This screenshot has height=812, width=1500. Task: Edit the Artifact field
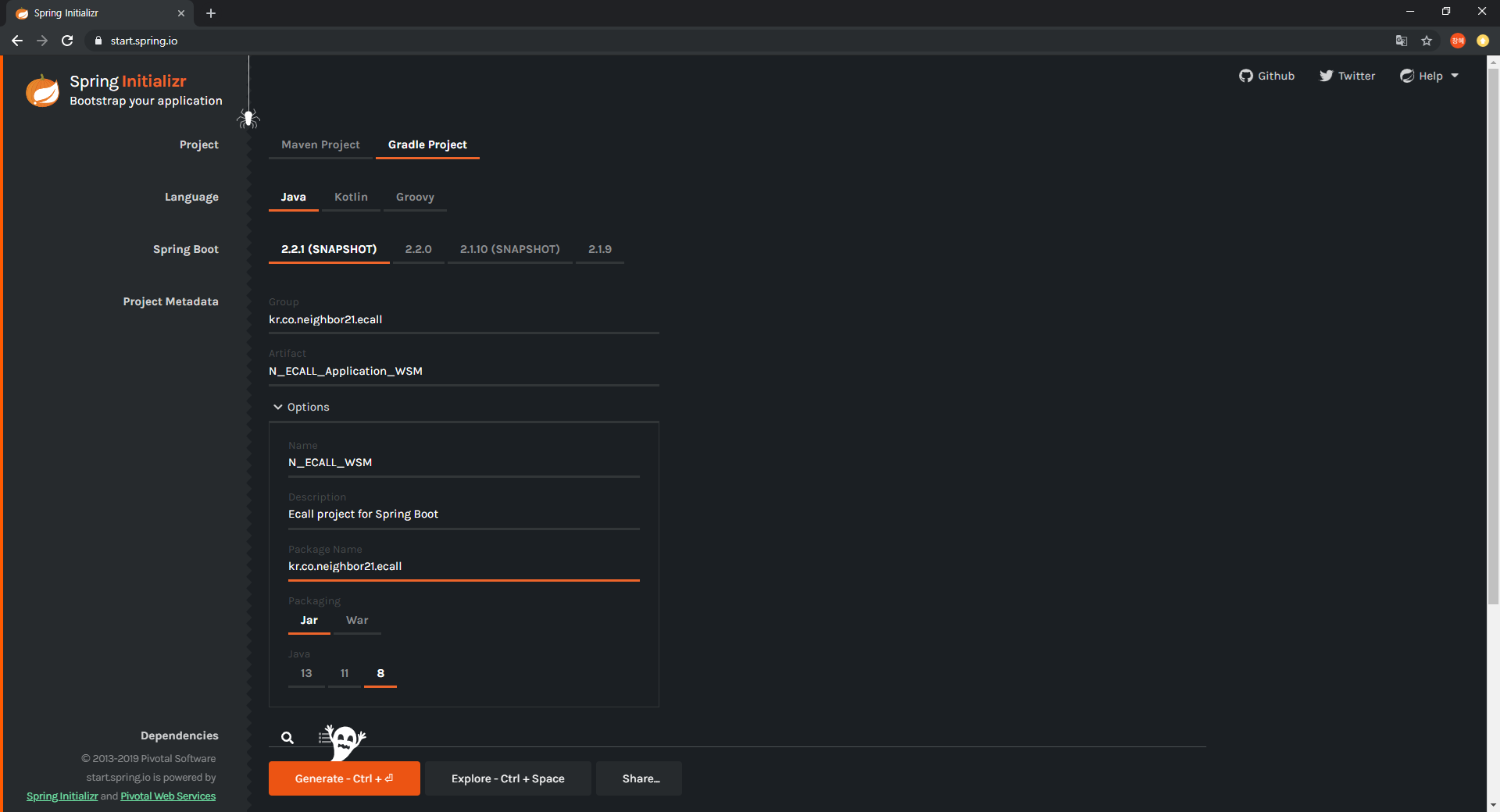464,371
